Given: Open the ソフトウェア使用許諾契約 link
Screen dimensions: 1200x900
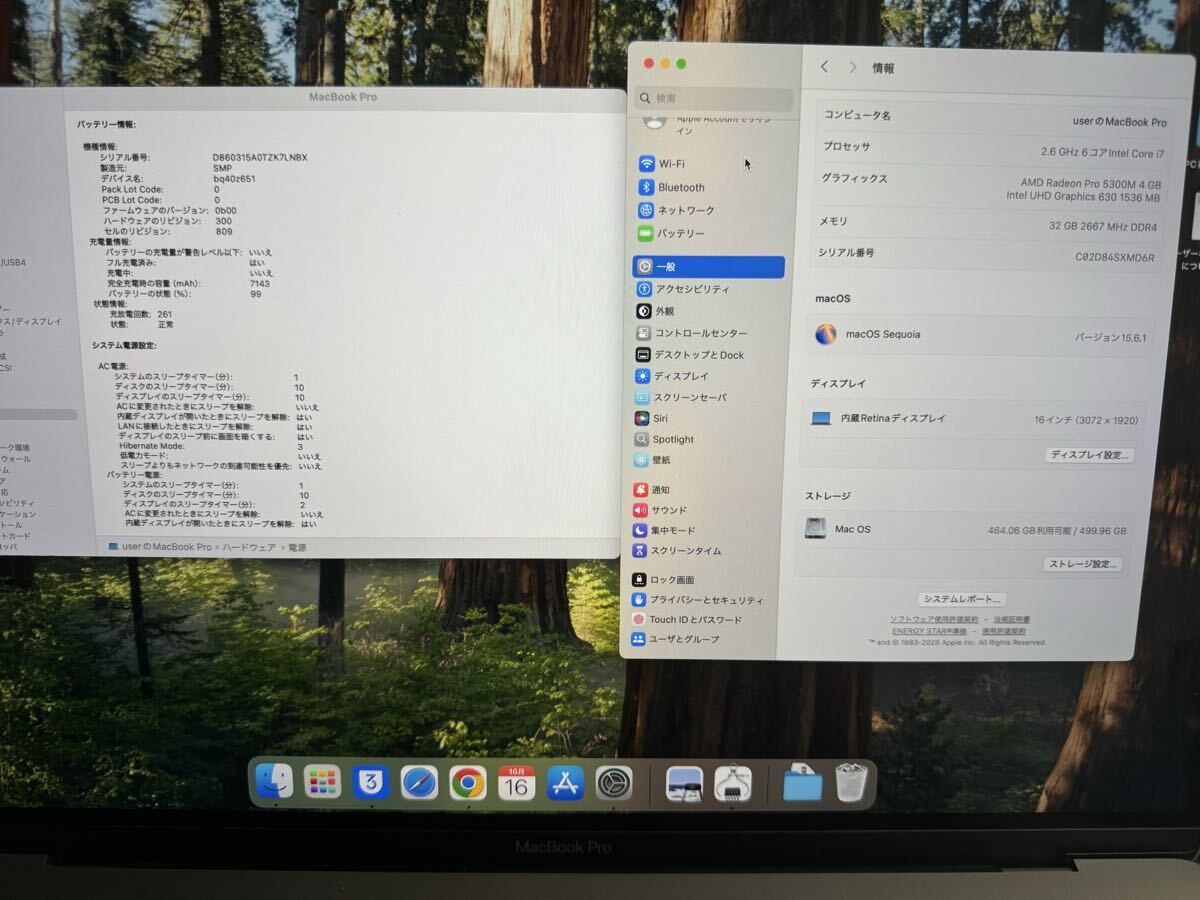Looking at the screenshot, I should click(x=934, y=620).
